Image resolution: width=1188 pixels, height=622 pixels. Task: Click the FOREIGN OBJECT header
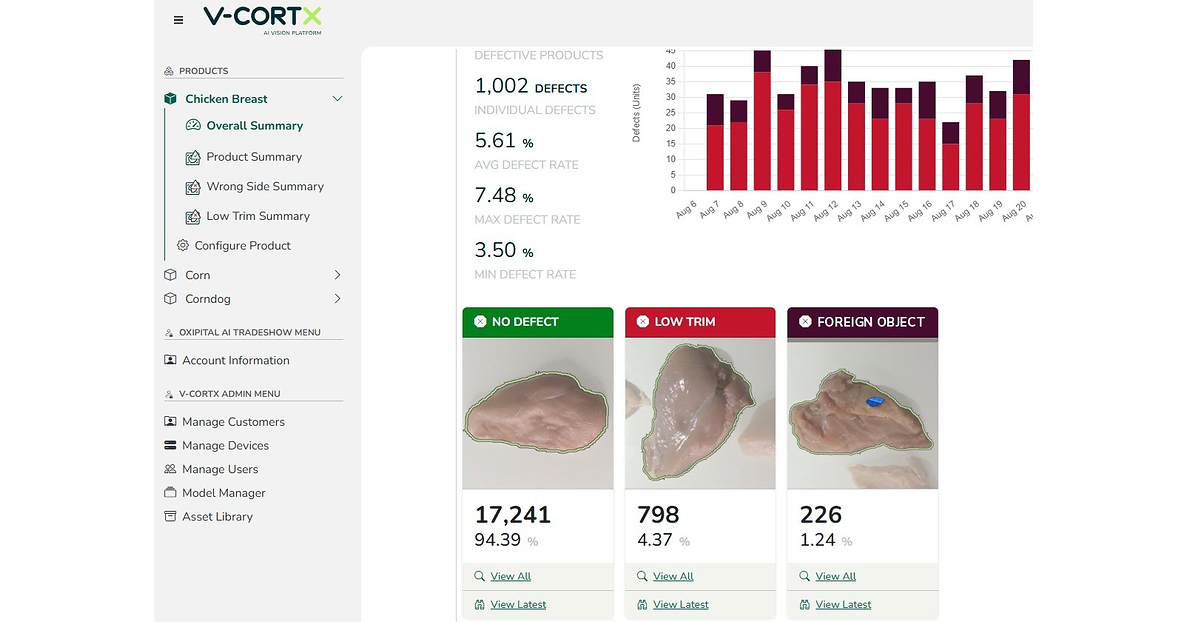click(863, 322)
